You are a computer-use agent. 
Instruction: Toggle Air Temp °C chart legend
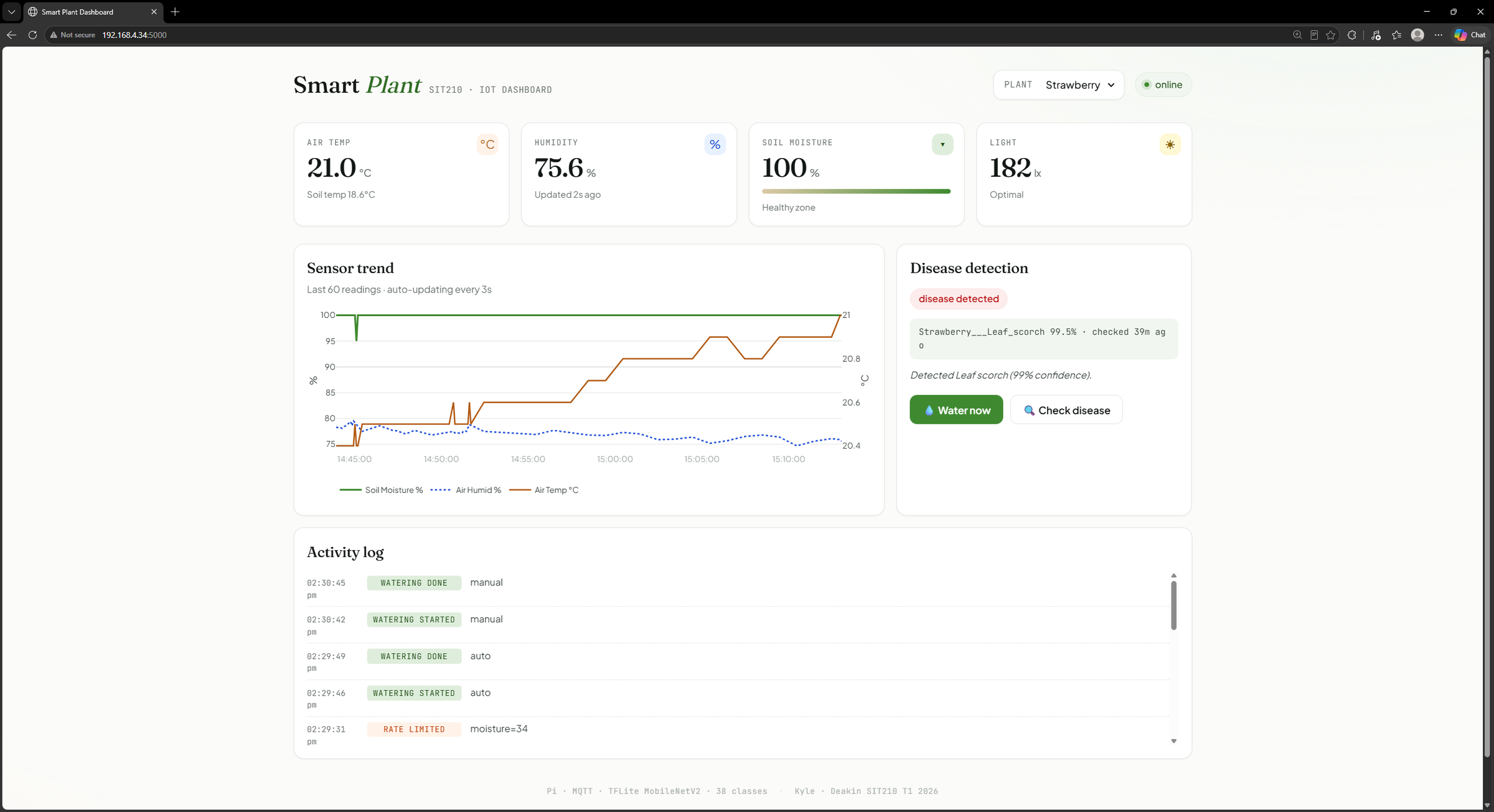544,490
